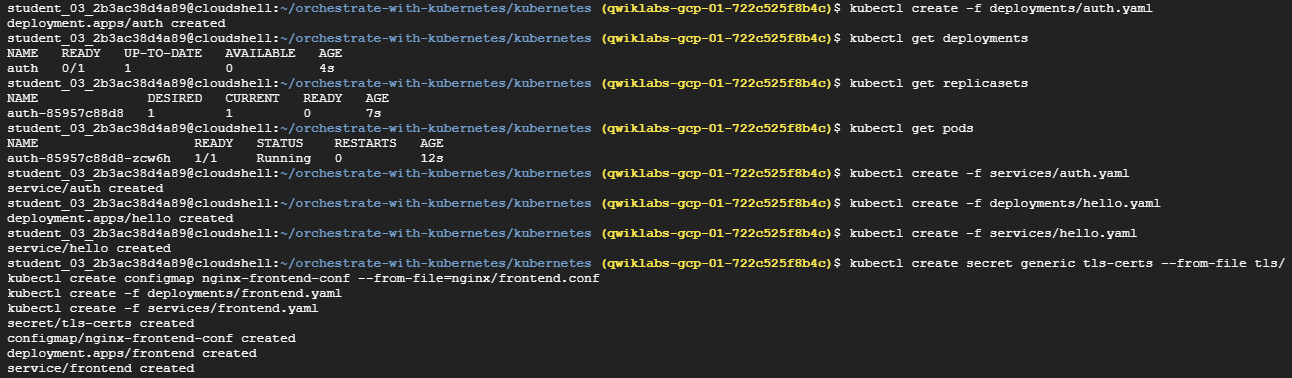This screenshot has height=378, width=1292.
Task: Click the 'kubectl get replicasets' command text
Action: tap(939, 83)
